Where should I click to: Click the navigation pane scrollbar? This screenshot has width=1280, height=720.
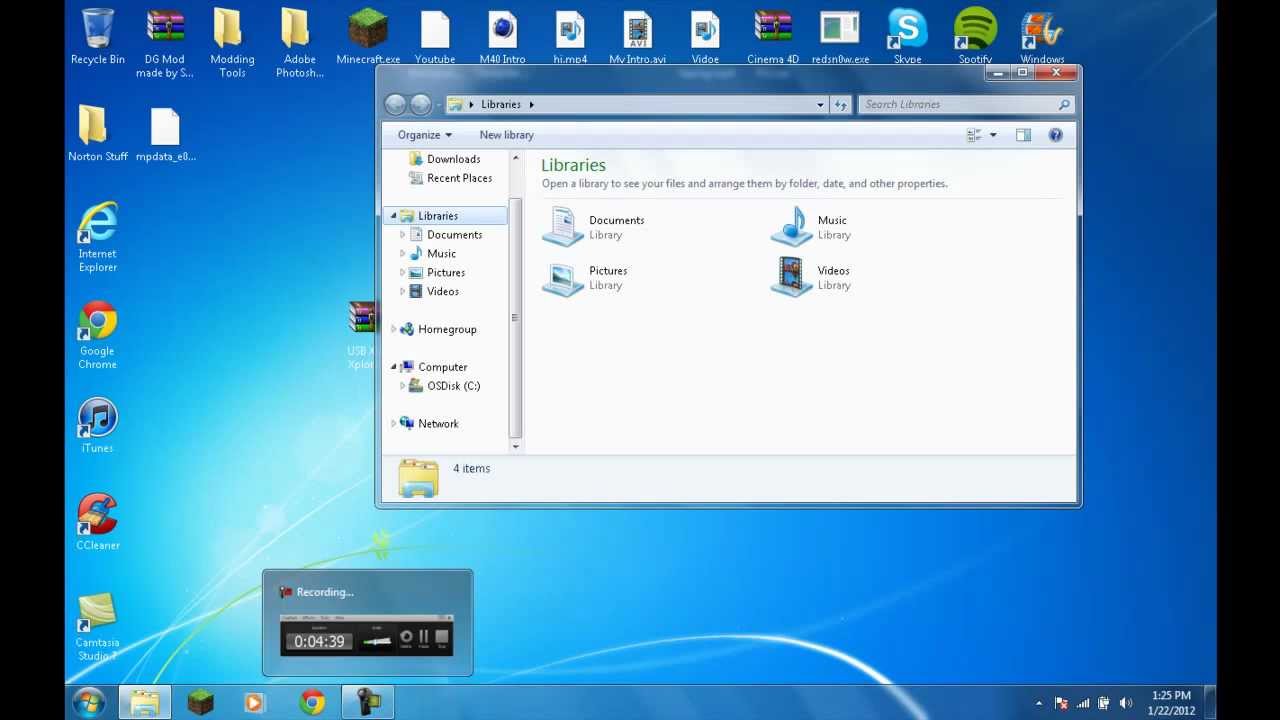click(x=515, y=318)
